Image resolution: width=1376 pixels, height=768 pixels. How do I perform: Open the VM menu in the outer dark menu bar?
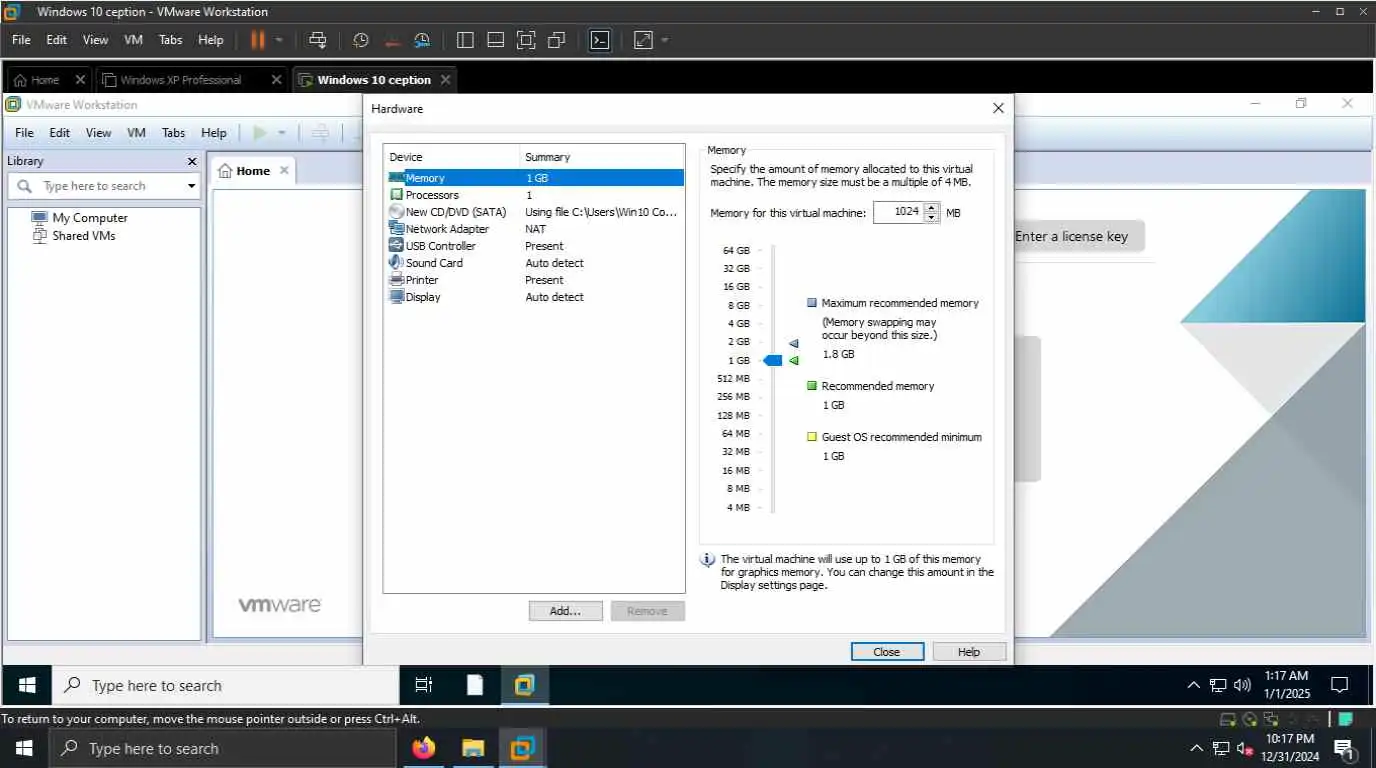coord(133,40)
